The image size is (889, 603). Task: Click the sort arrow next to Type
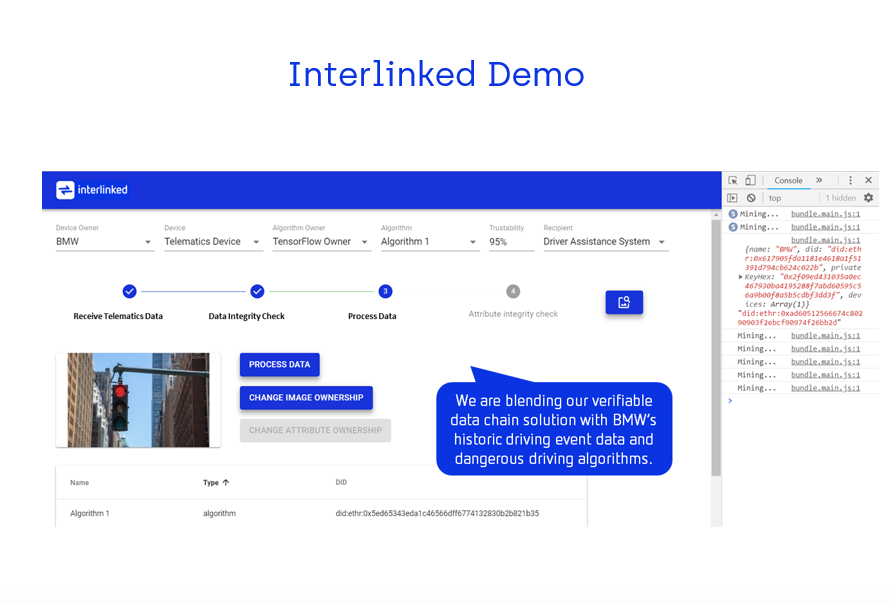tap(226, 482)
